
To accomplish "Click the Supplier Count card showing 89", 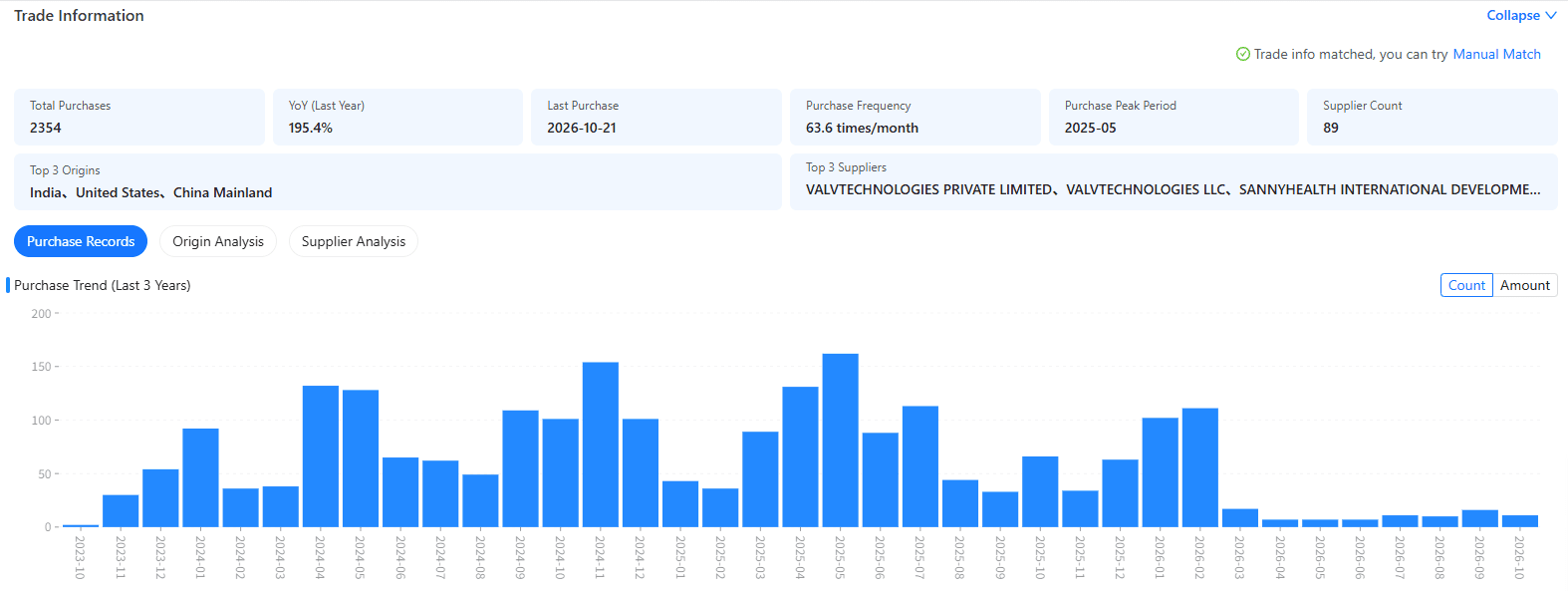I will 1433,117.
